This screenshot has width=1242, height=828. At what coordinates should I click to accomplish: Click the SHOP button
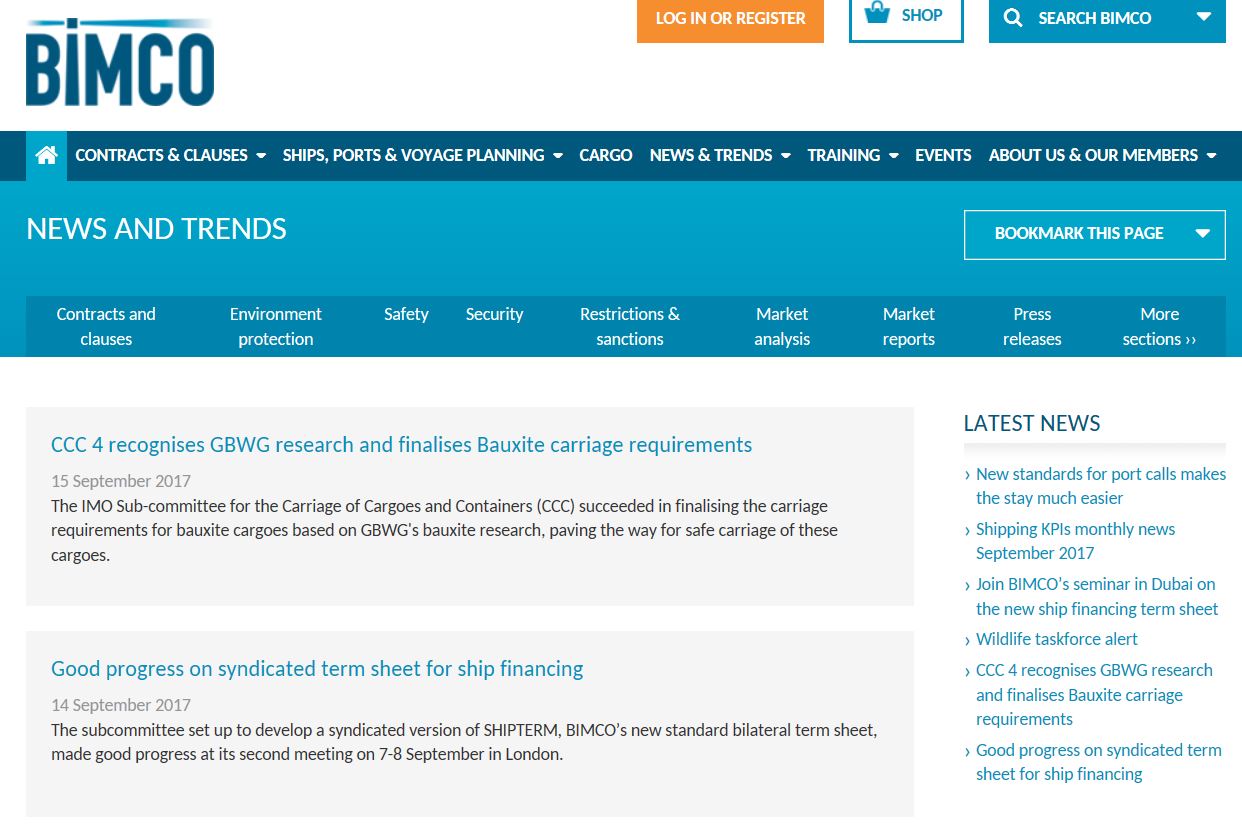click(x=906, y=15)
